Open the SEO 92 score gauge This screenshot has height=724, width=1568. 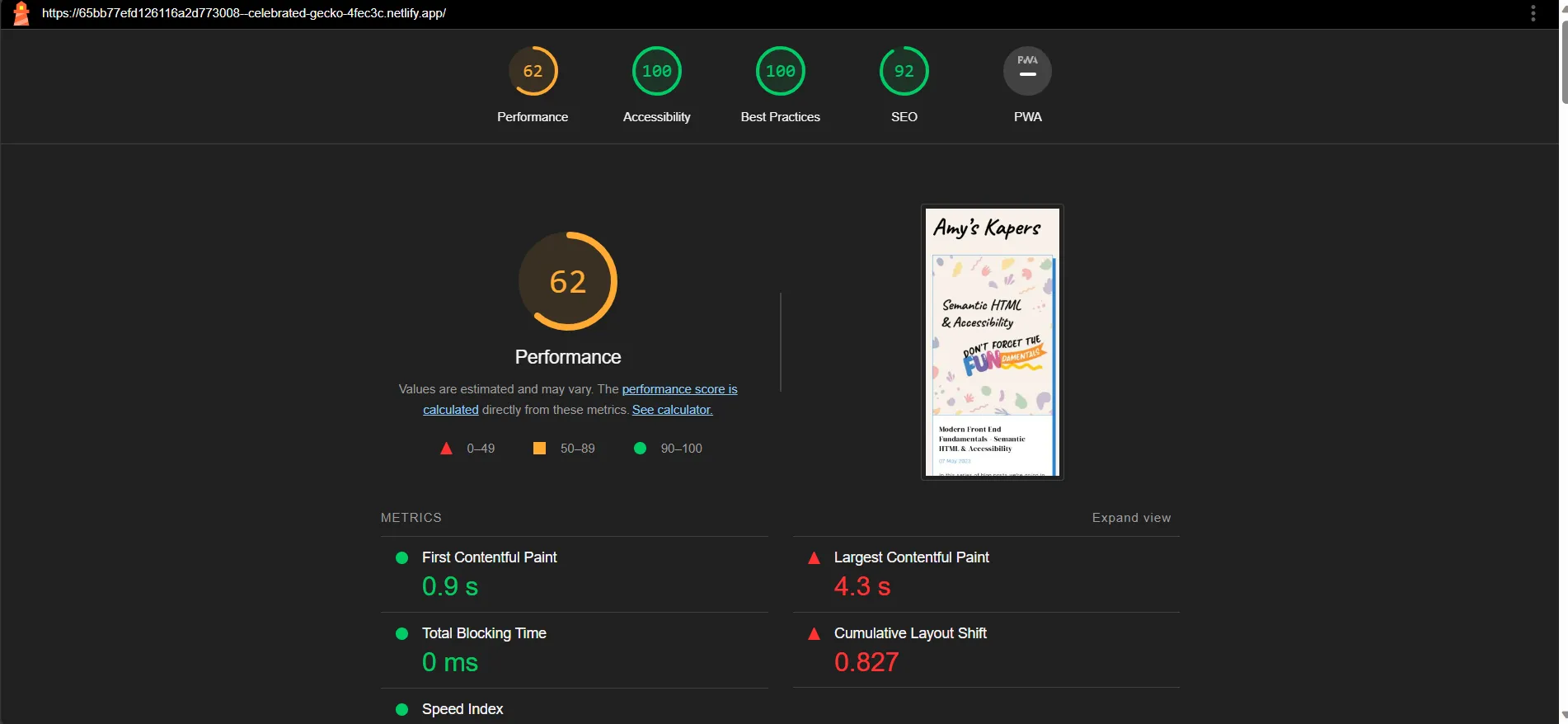[904, 72]
